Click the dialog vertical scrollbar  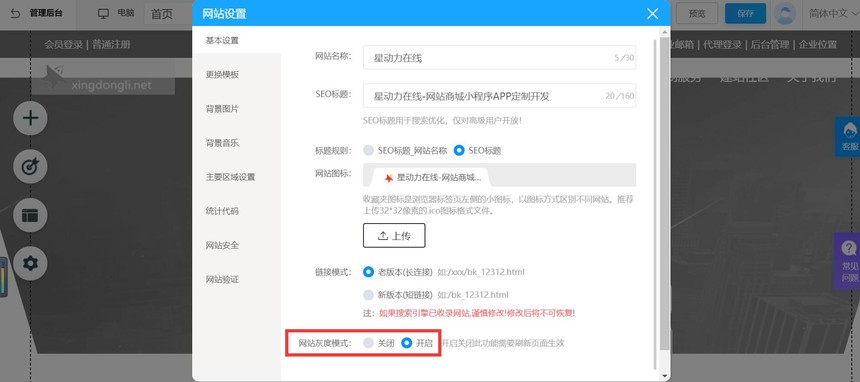click(x=665, y=193)
